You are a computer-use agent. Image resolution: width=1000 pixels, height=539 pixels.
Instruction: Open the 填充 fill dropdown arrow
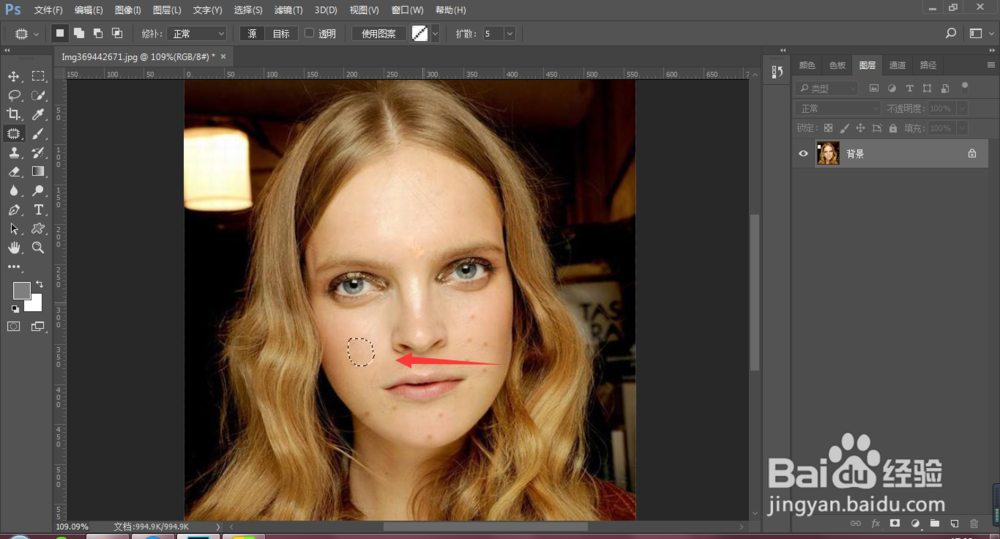[962, 128]
